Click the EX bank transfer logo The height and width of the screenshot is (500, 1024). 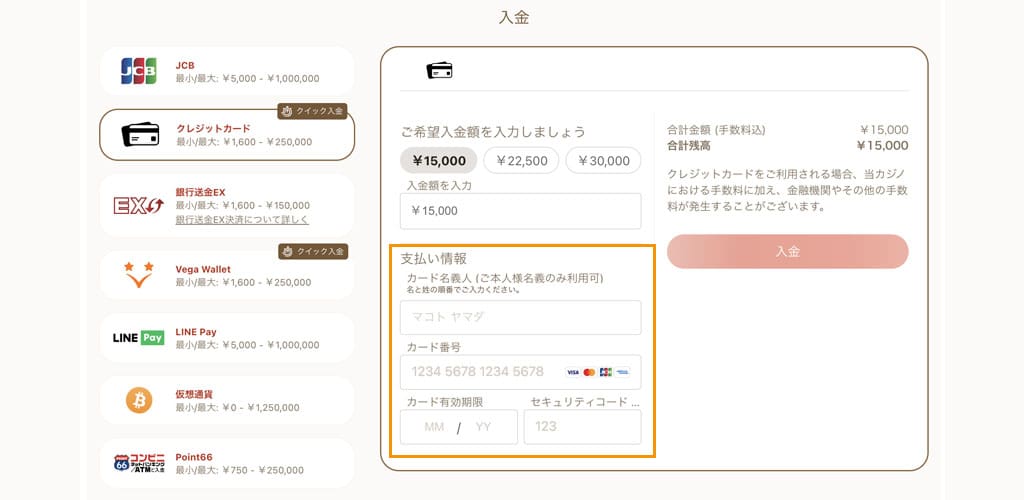tap(138, 206)
